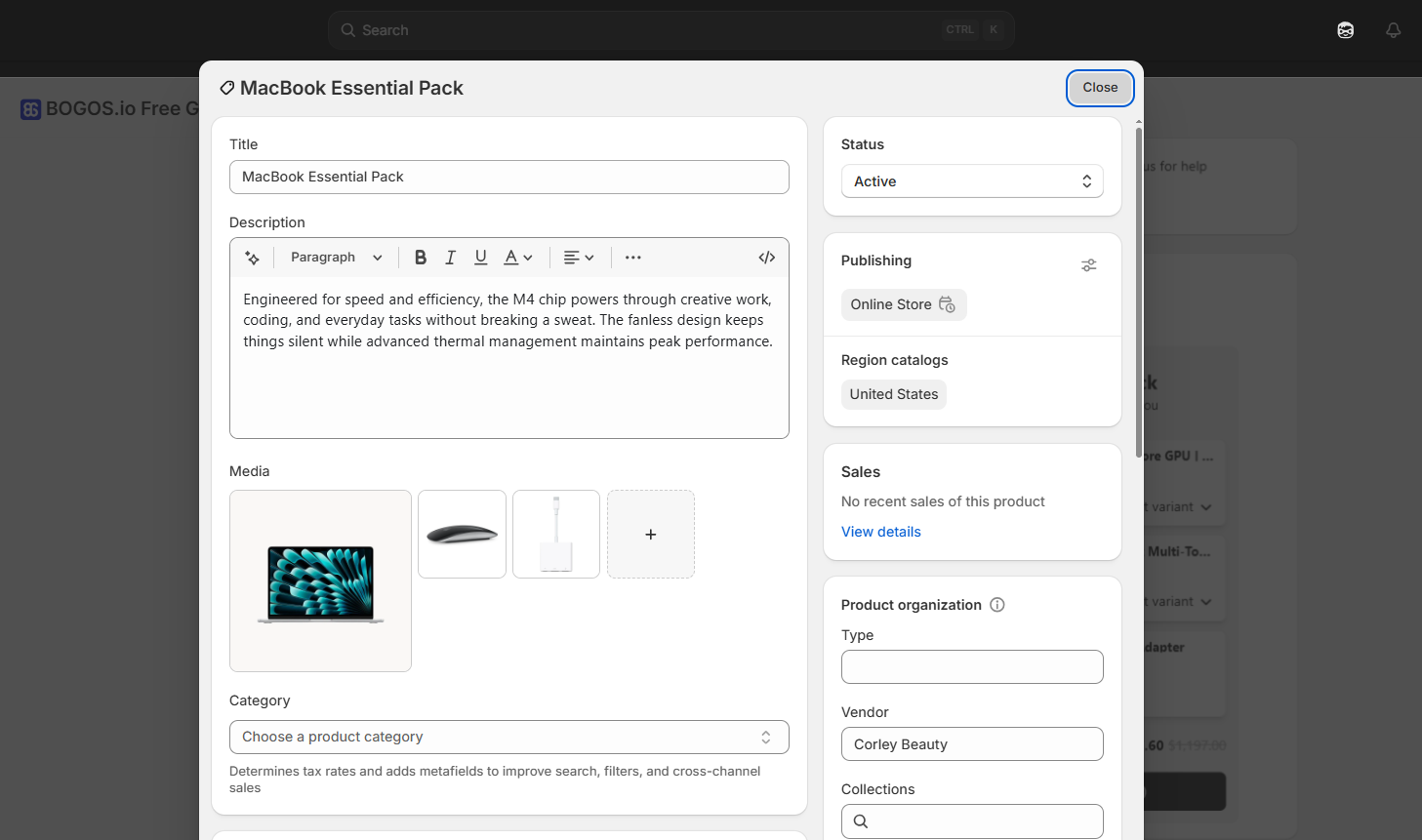Select the MacBook laptop media thumbnail
Viewport: 1422px width, 840px height.
pos(320,581)
